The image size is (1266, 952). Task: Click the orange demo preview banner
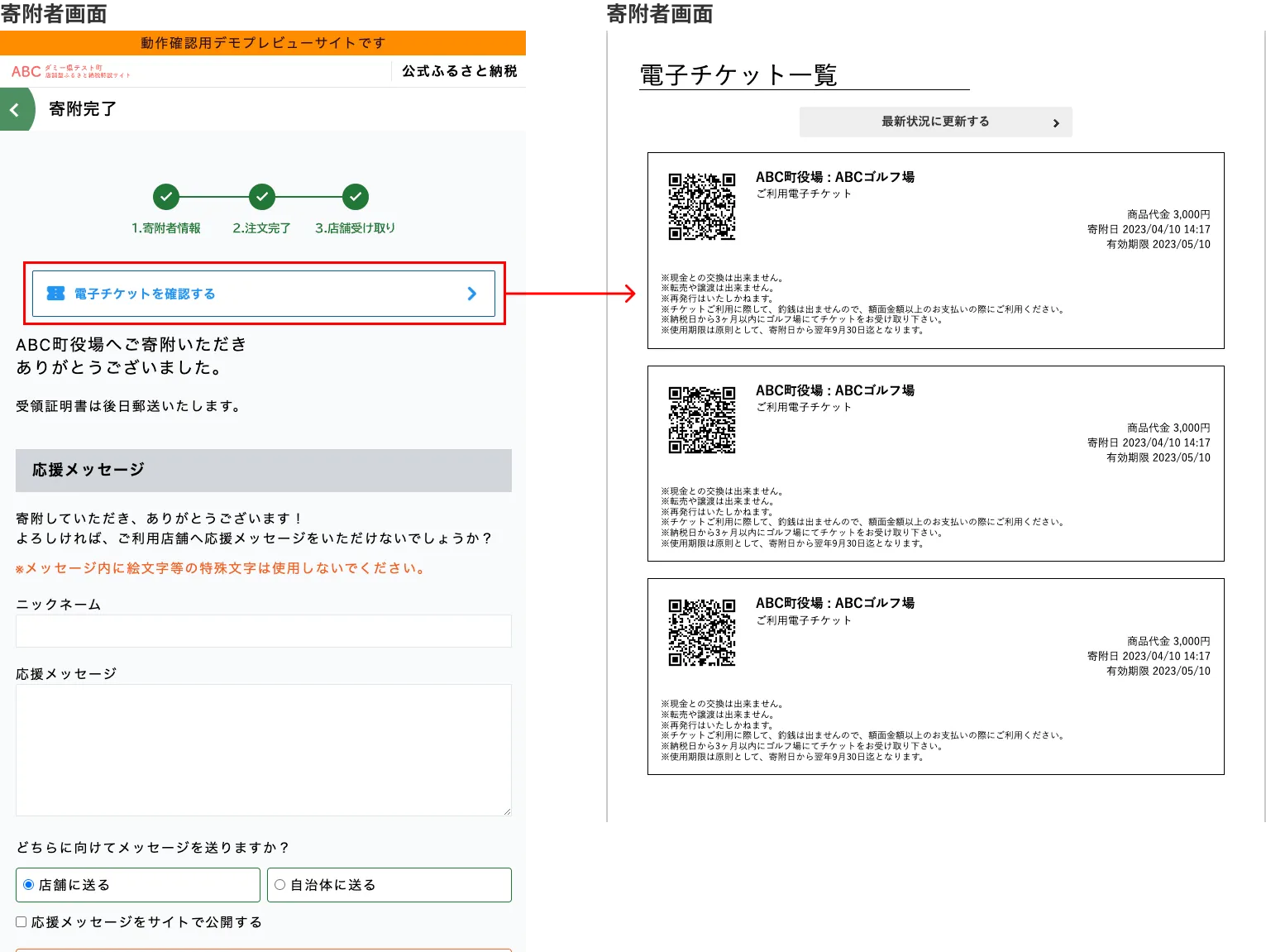263,41
